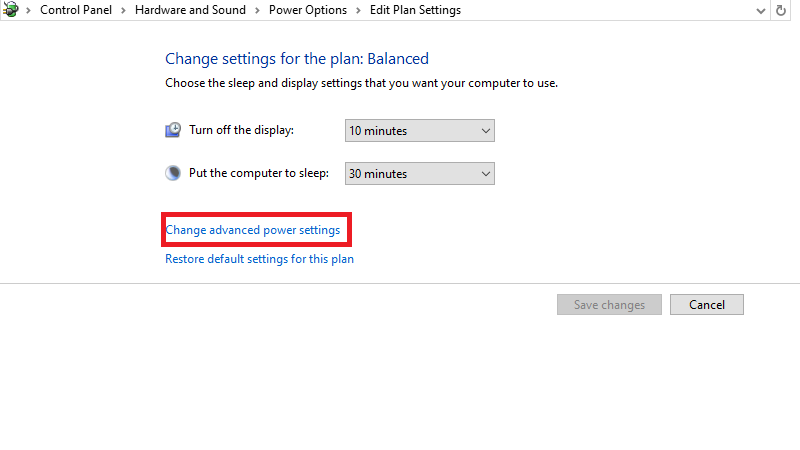This screenshot has width=800, height=450.
Task: Expand the chevron after Power Options breadcrumb
Action: (358, 10)
